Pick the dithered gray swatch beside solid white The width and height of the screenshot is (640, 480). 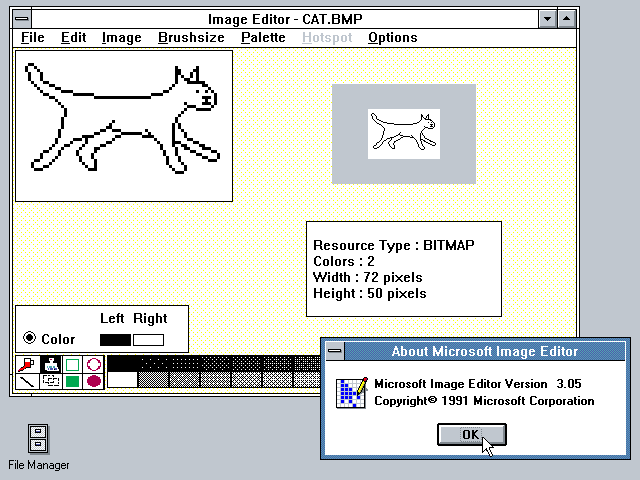pos(154,380)
